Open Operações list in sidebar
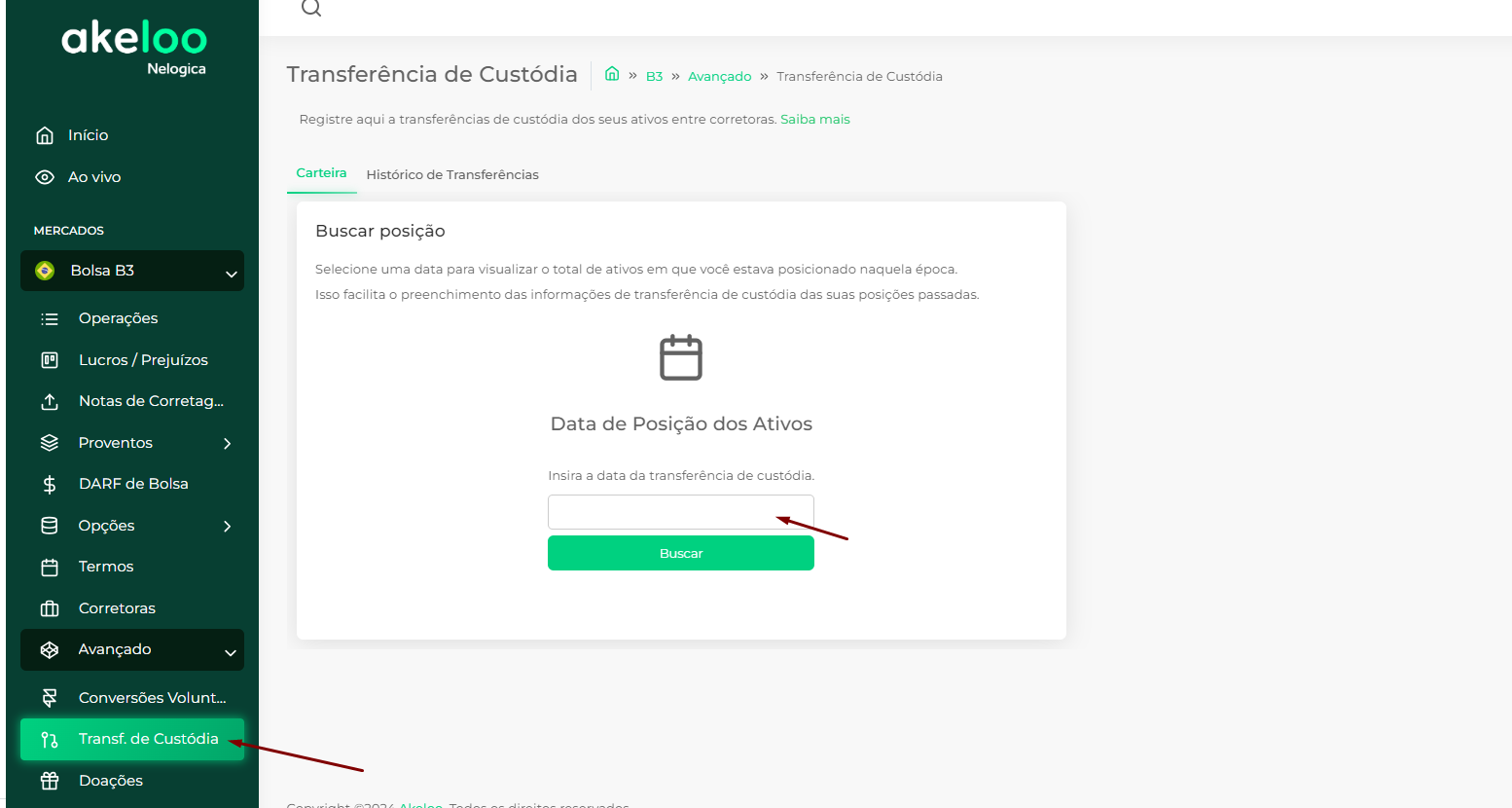This screenshot has height=808, width=1512. coord(118,318)
